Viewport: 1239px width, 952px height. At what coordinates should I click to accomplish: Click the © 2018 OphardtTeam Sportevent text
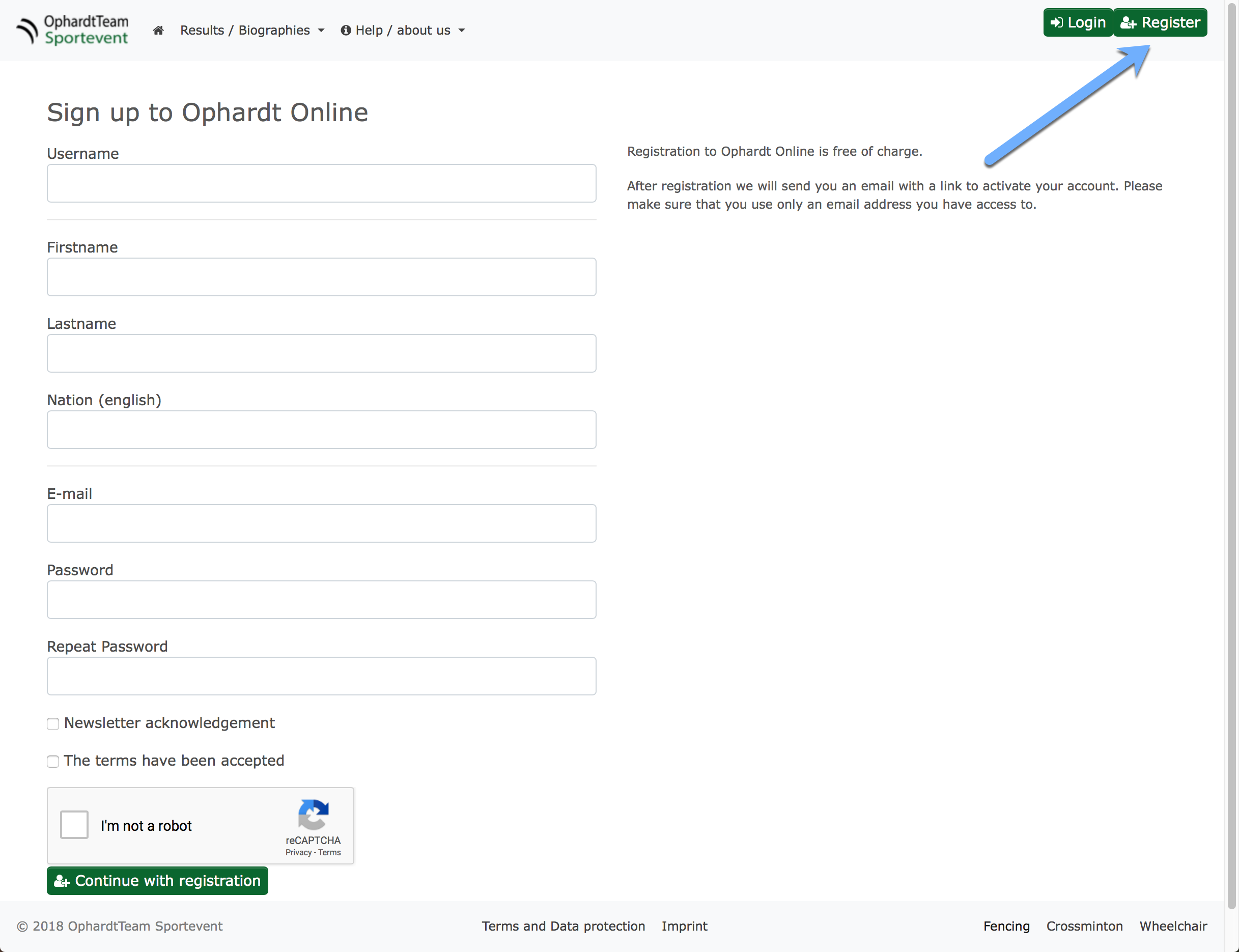pos(120,926)
